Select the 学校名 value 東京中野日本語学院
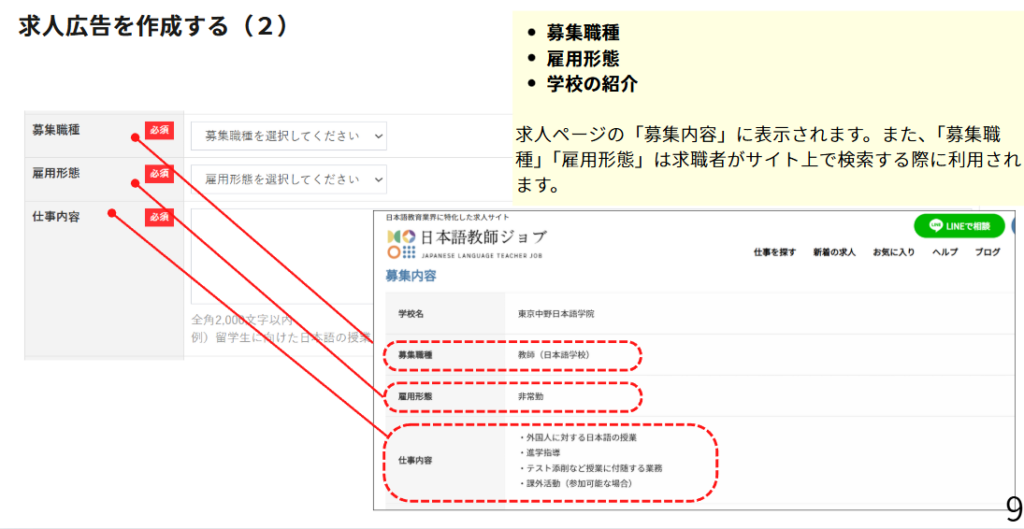 coord(556,314)
